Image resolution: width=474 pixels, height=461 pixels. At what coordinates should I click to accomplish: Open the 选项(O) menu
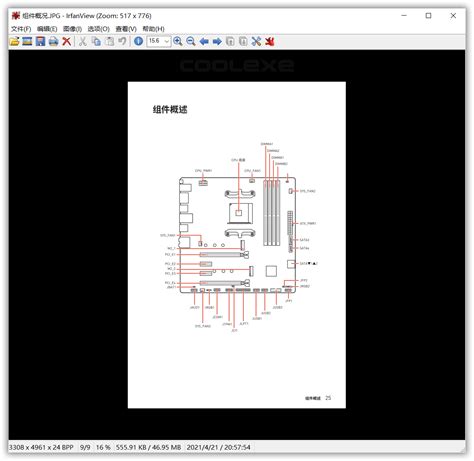99,29
